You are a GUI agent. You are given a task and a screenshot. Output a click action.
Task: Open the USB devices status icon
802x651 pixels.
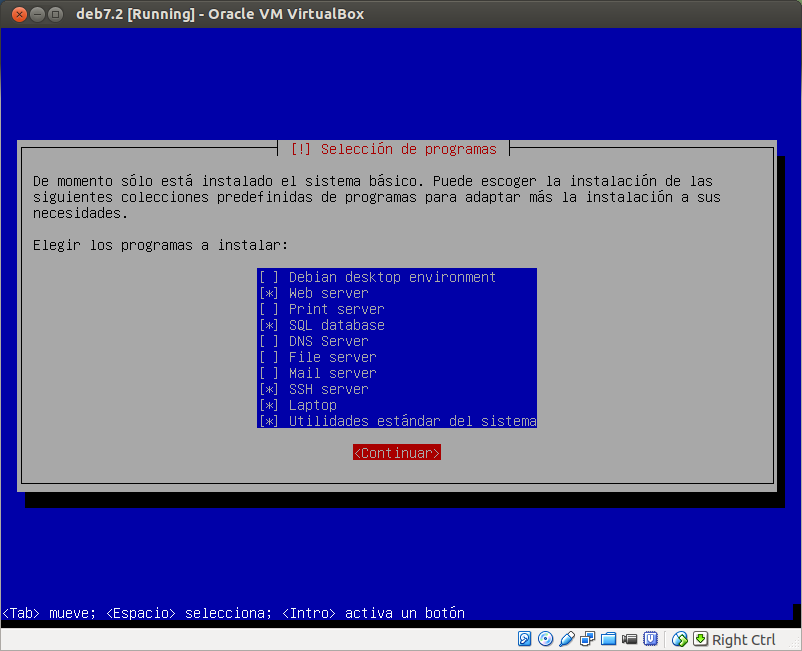click(651, 638)
